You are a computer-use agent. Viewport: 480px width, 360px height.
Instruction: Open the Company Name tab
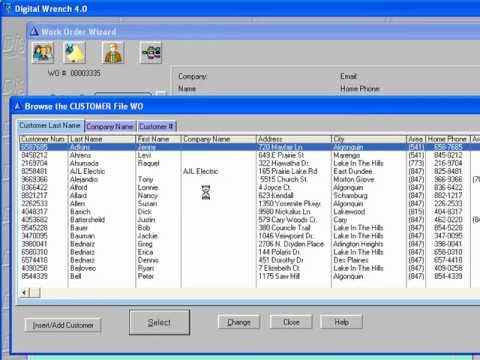click(x=110, y=126)
